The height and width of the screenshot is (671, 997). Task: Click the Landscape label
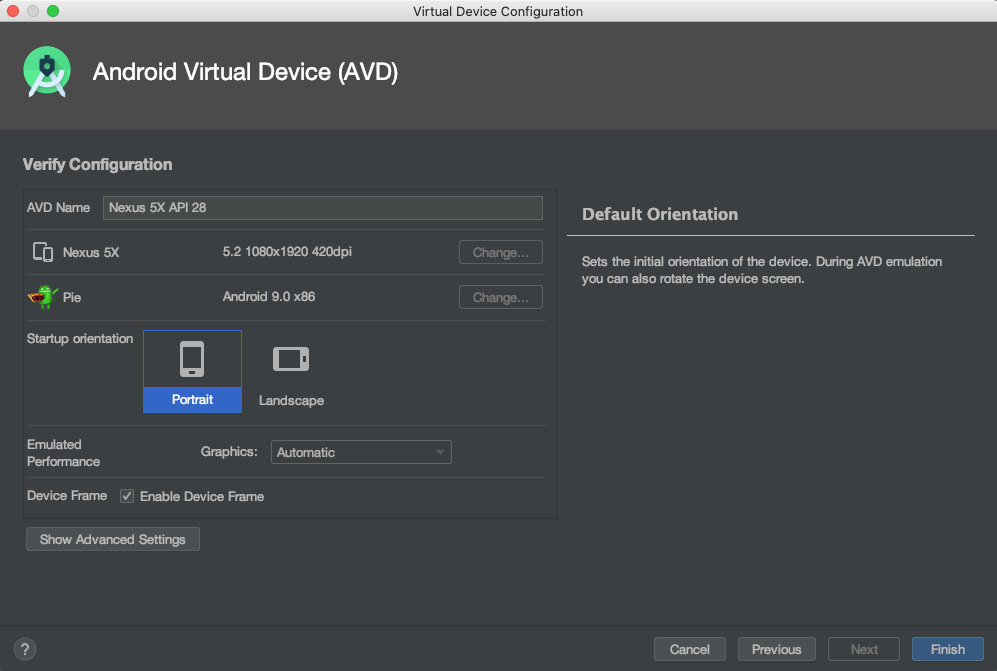[x=291, y=401]
